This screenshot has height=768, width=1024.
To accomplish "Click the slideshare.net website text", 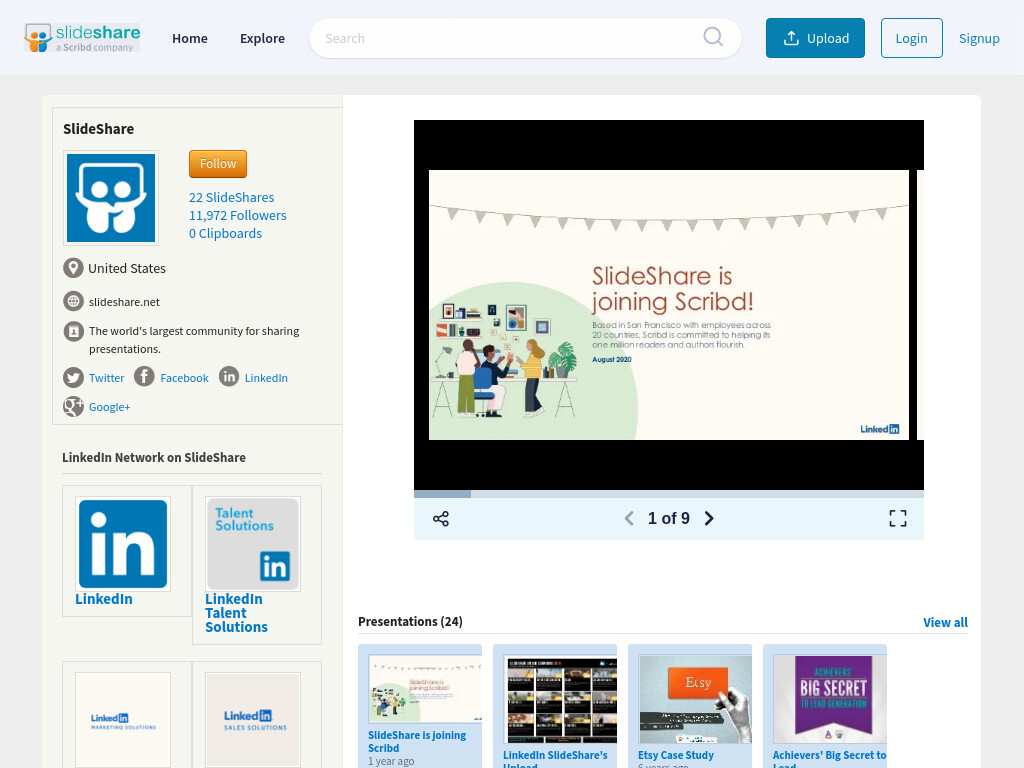I will 124,302.
